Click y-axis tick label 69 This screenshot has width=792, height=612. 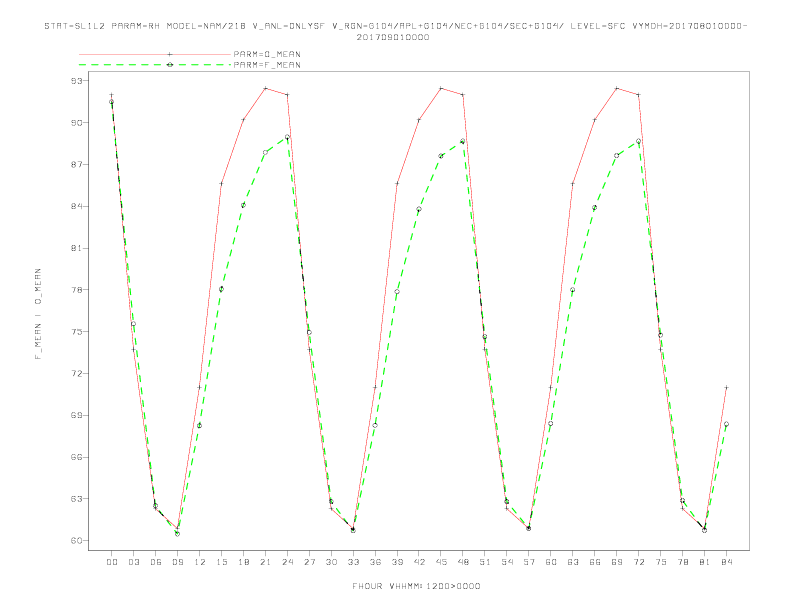click(x=77, y=416)
